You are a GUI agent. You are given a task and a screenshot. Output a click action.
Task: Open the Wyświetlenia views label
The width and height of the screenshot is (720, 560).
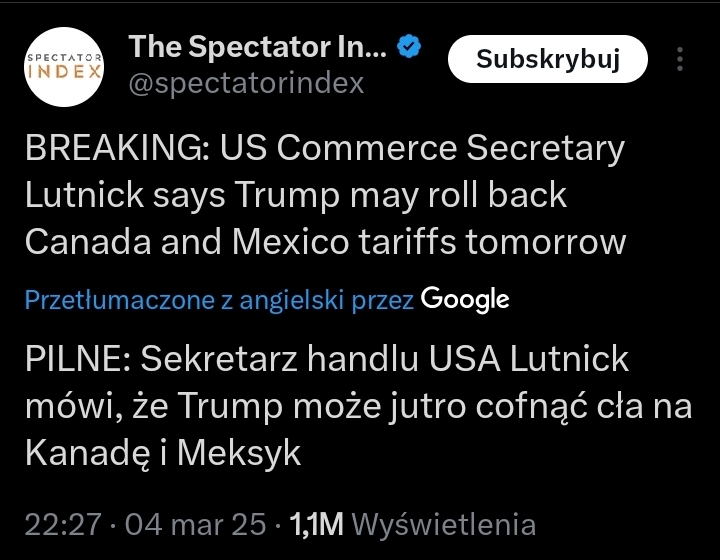pos(444,523)
